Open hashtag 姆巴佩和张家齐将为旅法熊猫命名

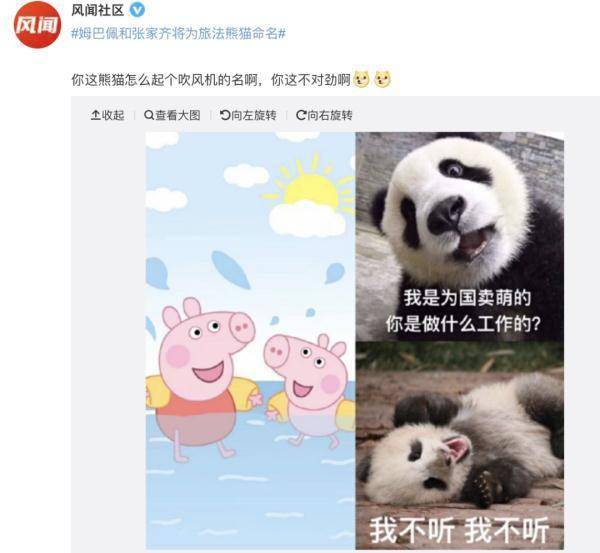point(178,33)
